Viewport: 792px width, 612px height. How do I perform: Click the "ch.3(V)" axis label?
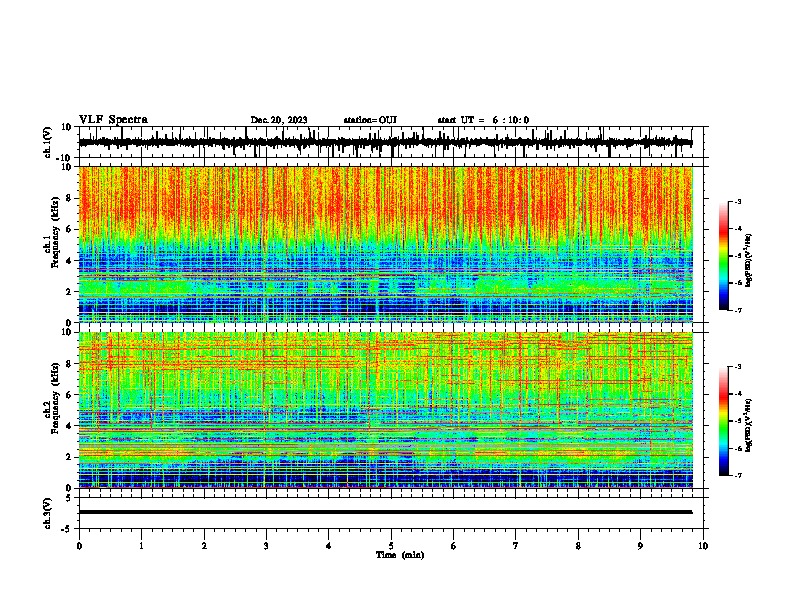[48, 513]
